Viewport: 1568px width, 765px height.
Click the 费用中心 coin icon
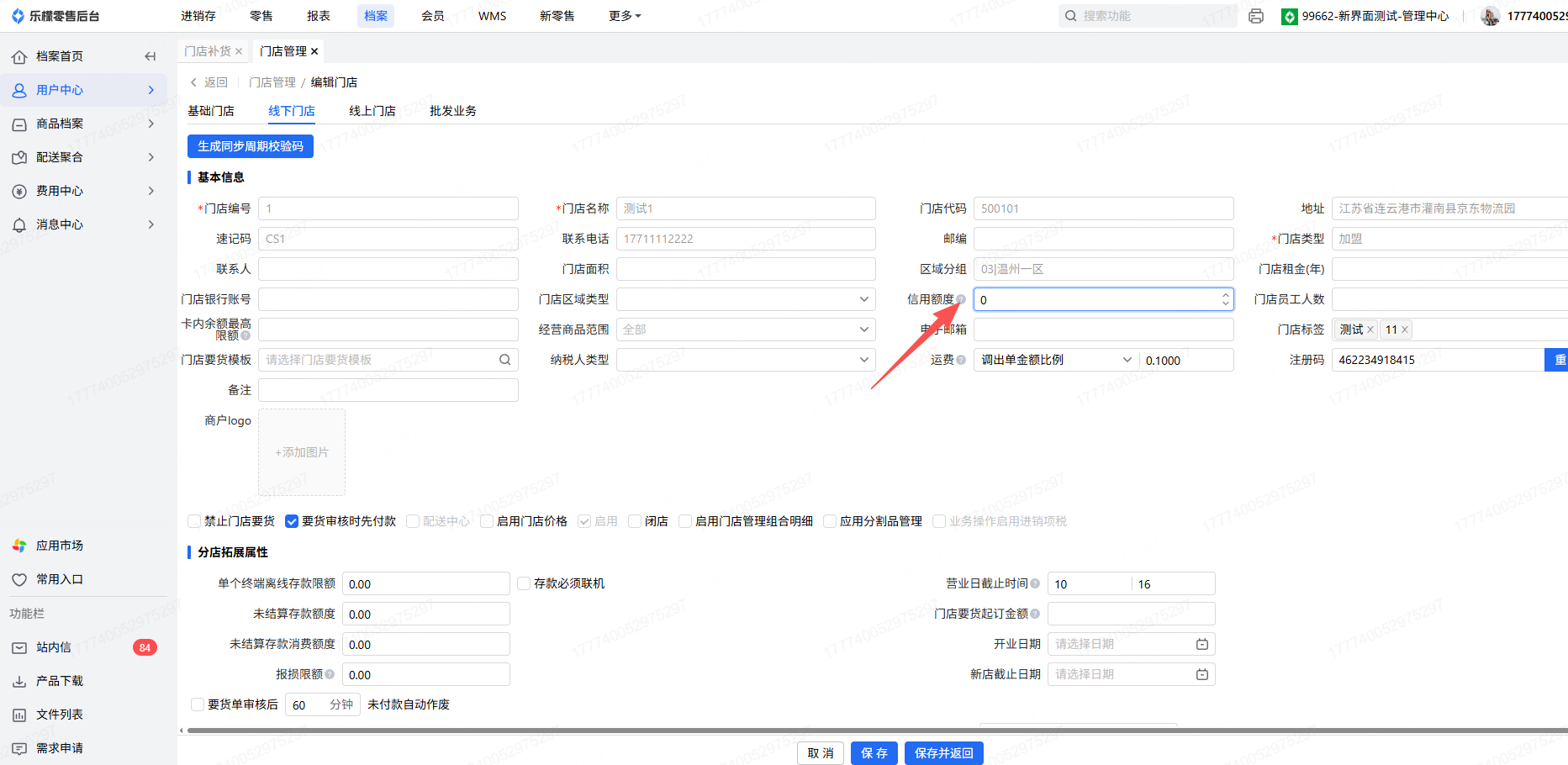19,191
